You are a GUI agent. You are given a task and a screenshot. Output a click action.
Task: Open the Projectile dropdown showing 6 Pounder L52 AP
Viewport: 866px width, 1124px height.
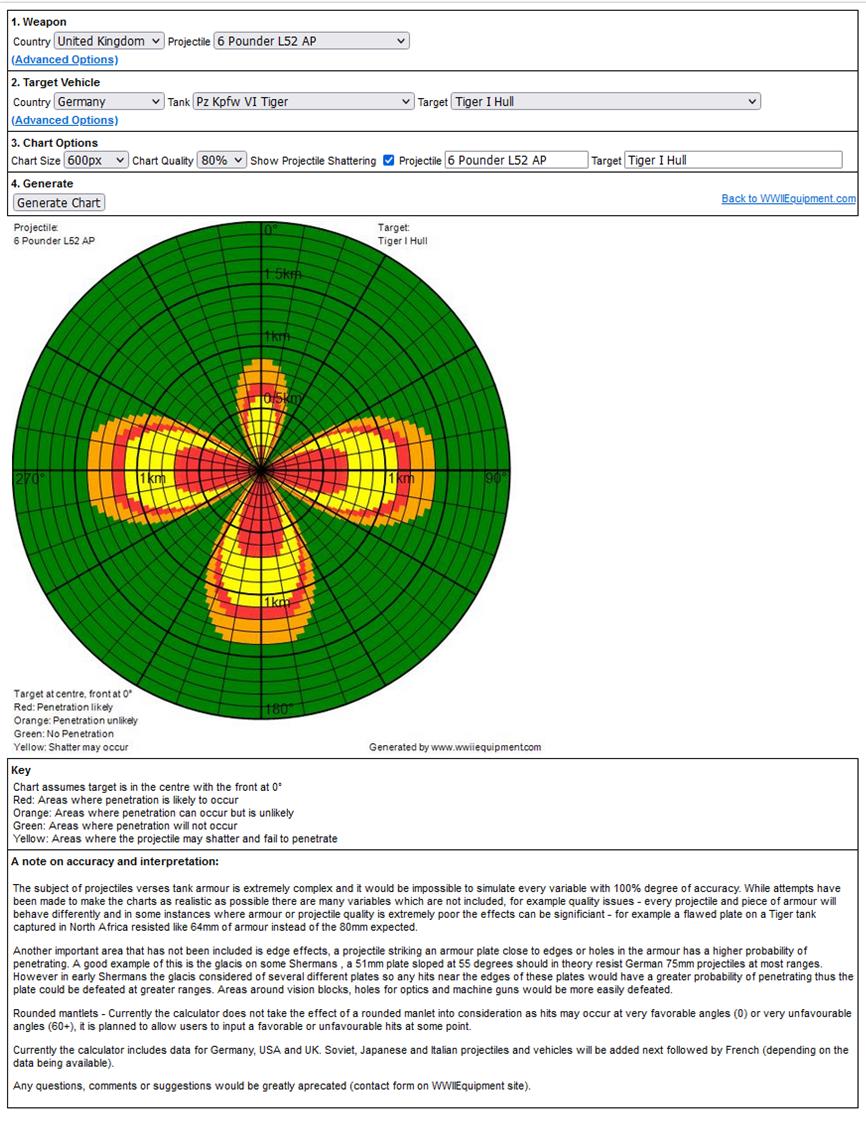click(311, 41)
